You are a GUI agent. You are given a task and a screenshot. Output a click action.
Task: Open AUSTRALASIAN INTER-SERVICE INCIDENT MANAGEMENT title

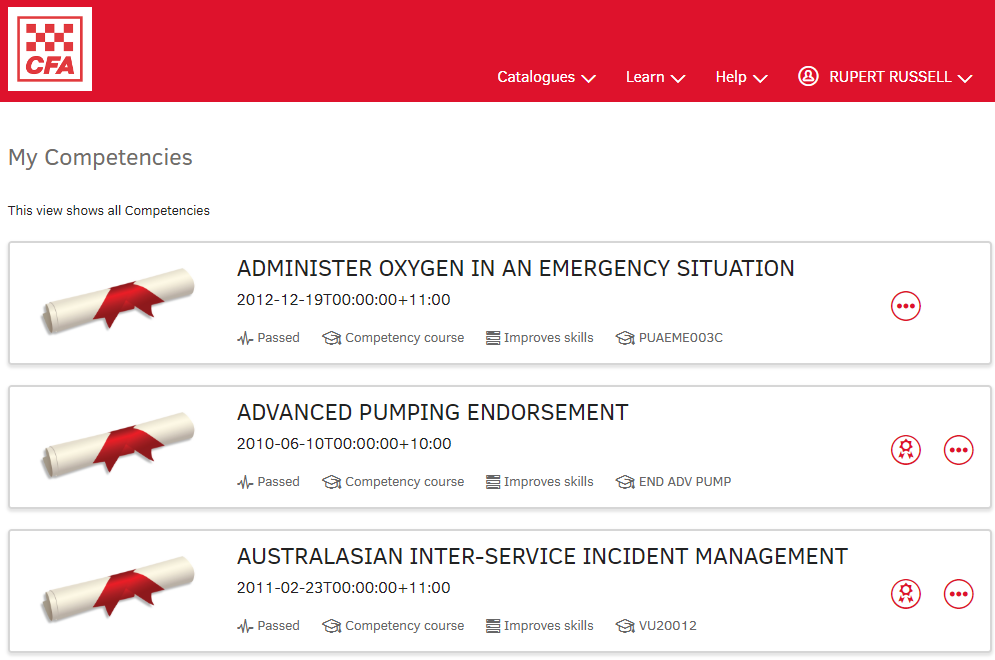(x=542, y=557)
